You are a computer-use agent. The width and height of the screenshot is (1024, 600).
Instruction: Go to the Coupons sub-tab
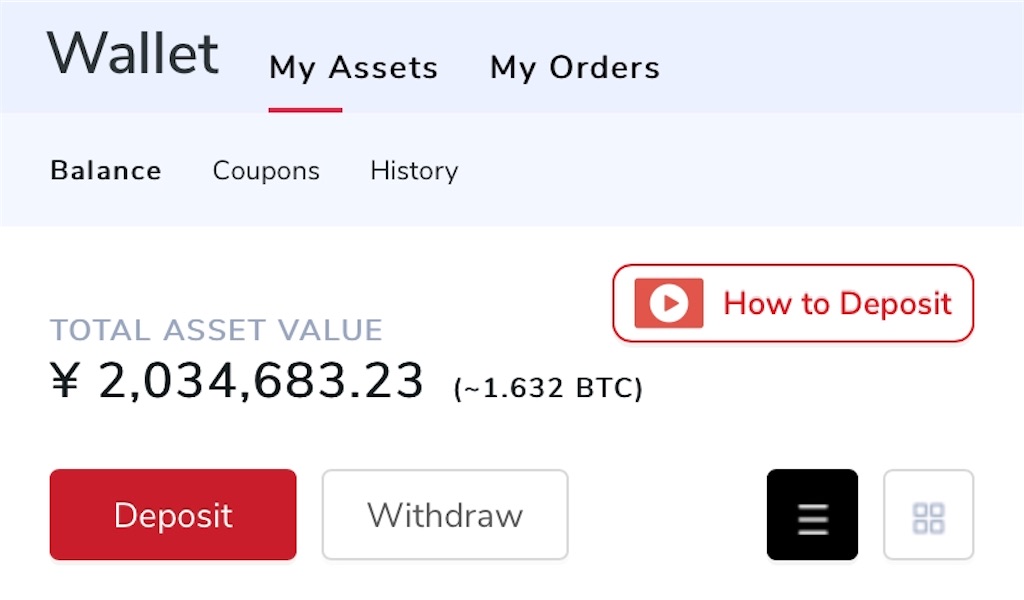(x=266, y=171)
